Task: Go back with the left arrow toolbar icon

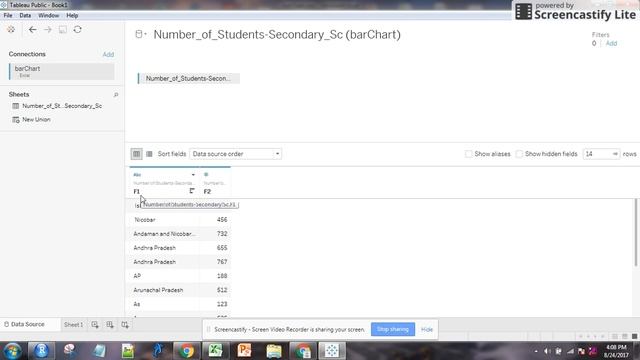Action: click(x=33, y=29)
